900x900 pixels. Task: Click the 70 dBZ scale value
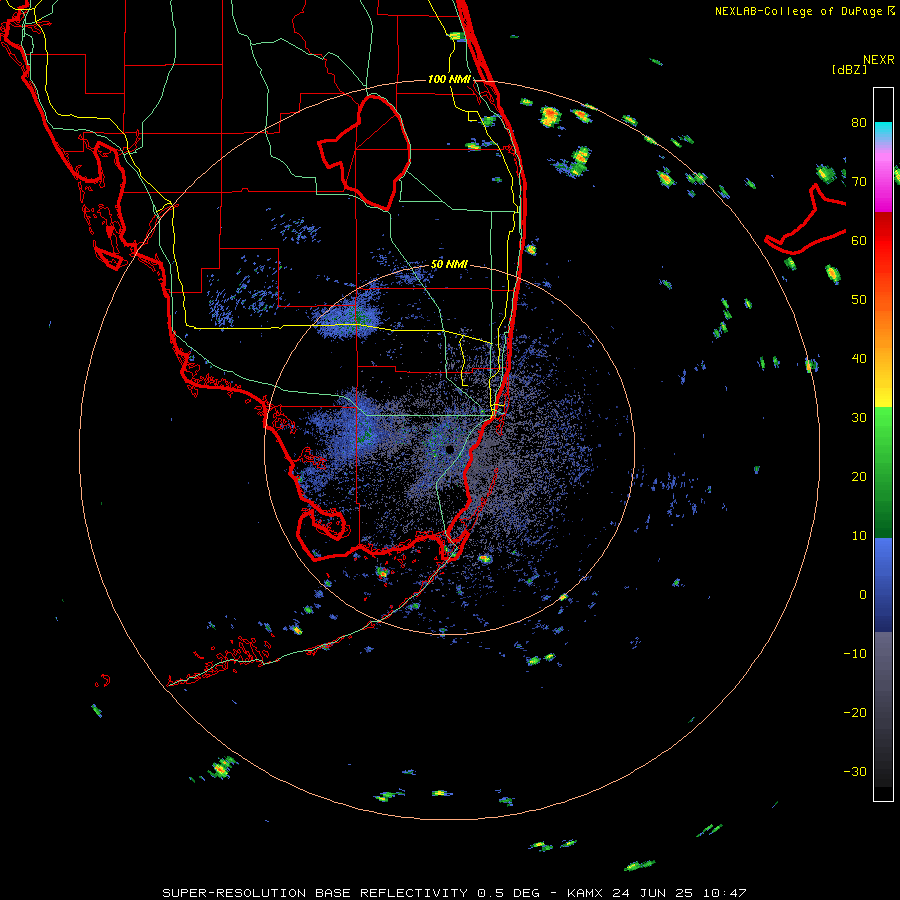click(859, 182)
